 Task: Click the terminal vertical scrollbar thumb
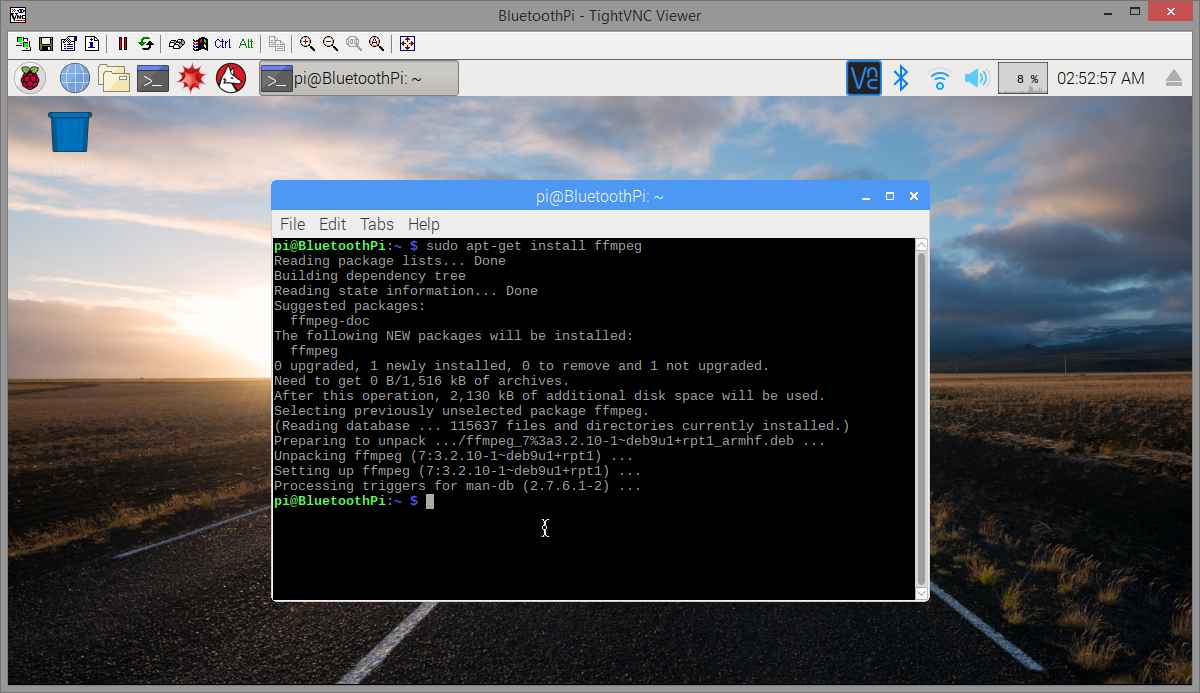click(x=922, y=419)
